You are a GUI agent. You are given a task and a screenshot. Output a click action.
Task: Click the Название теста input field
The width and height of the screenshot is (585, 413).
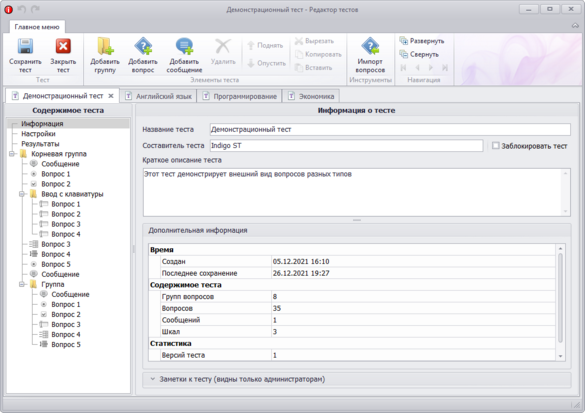(390, 129)
